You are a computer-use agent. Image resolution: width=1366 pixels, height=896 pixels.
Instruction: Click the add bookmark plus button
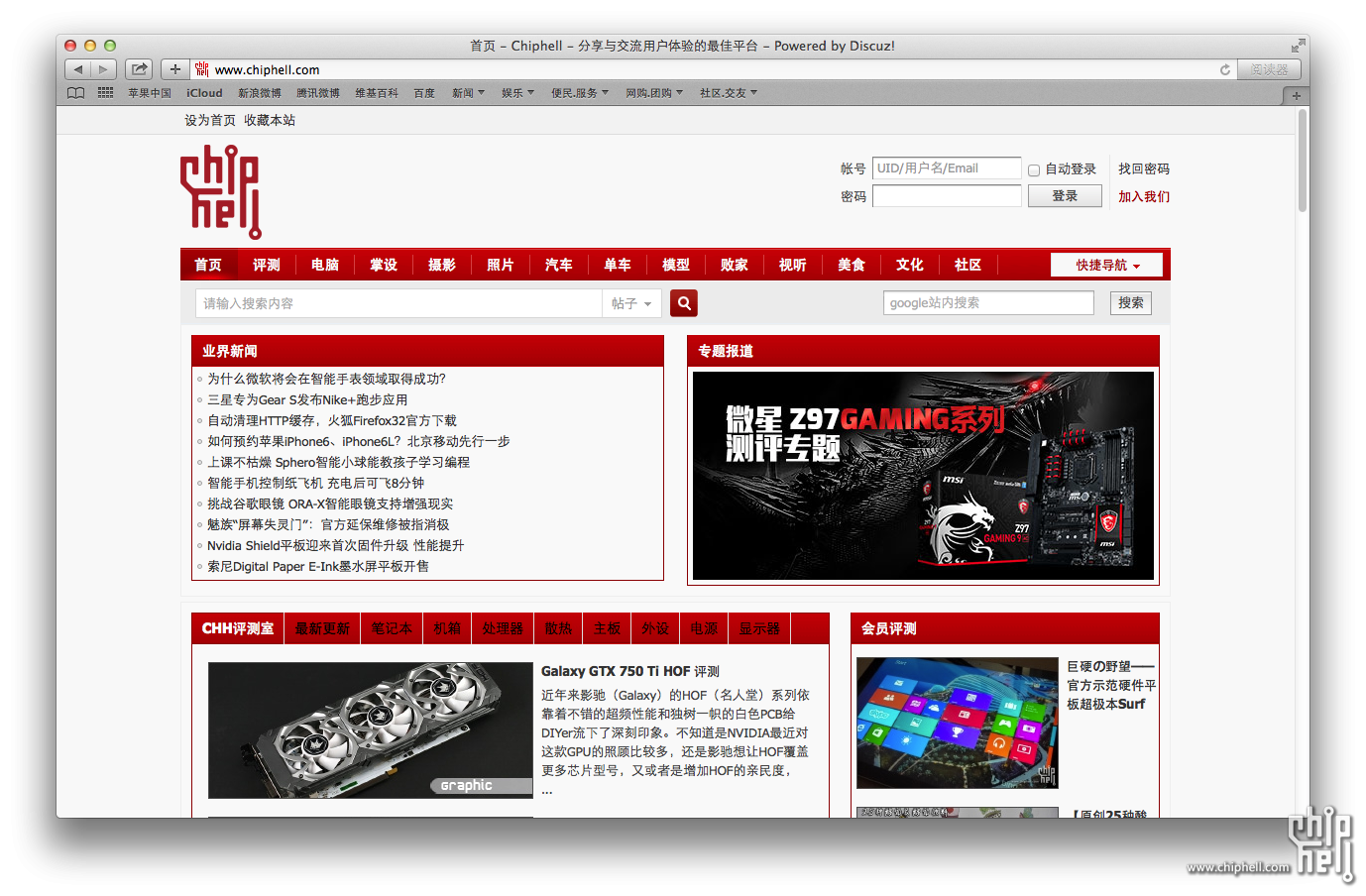(175, 69)
